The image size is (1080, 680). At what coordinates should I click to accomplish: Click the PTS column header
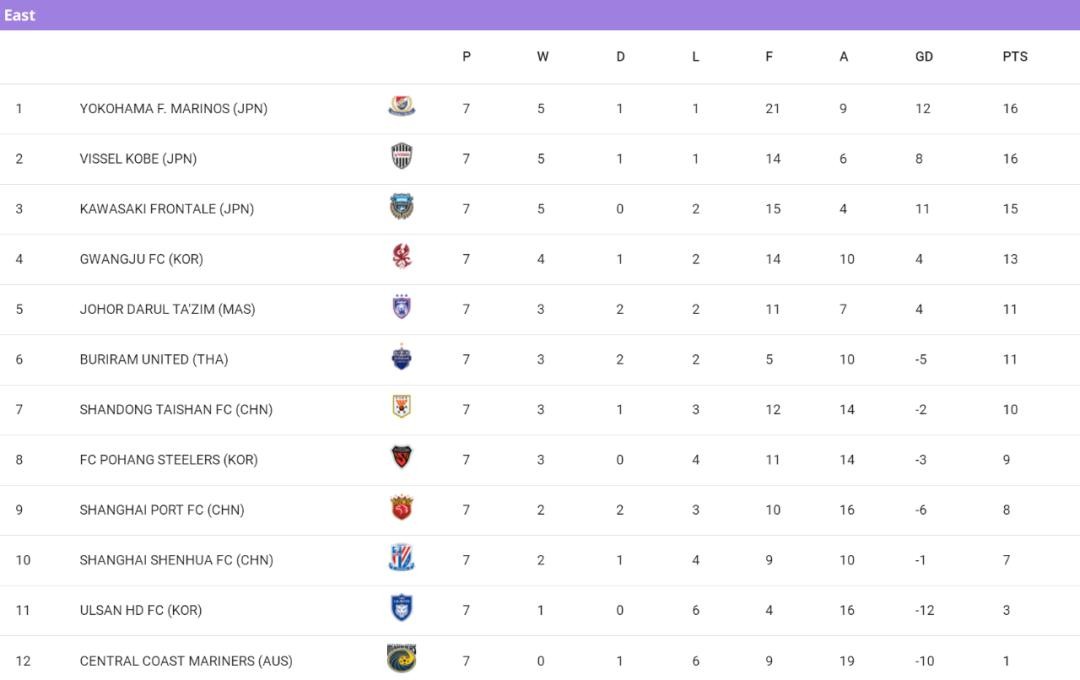click(x=1015, y=57)
